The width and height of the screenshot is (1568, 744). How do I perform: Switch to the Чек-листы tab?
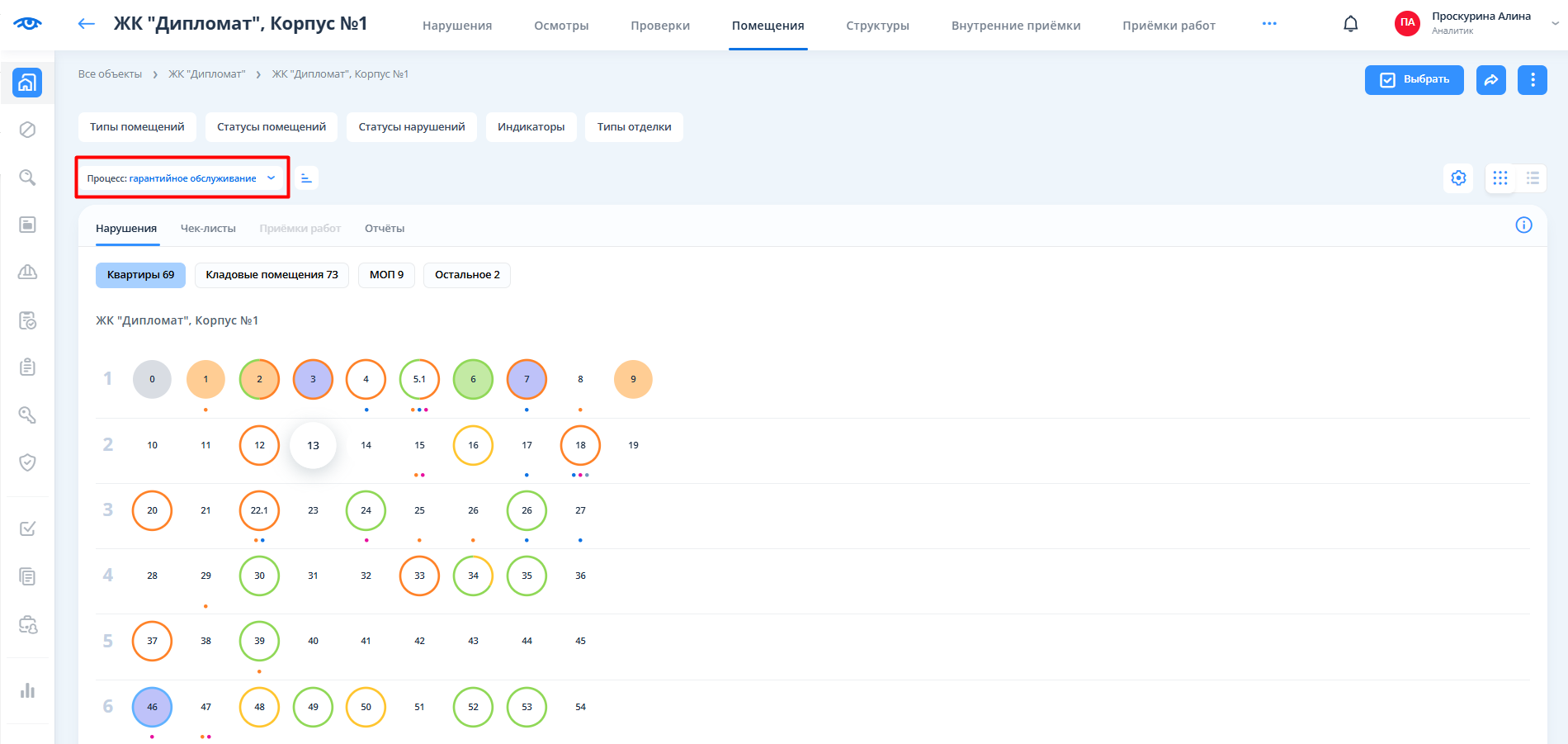tap(208, 229)
